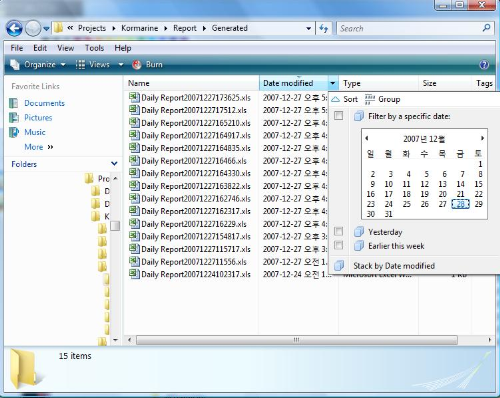The height and width of the screenshot is (398, 500).
Task: Click the 2007 12 month title in calendar
Action: pos(424,139)
